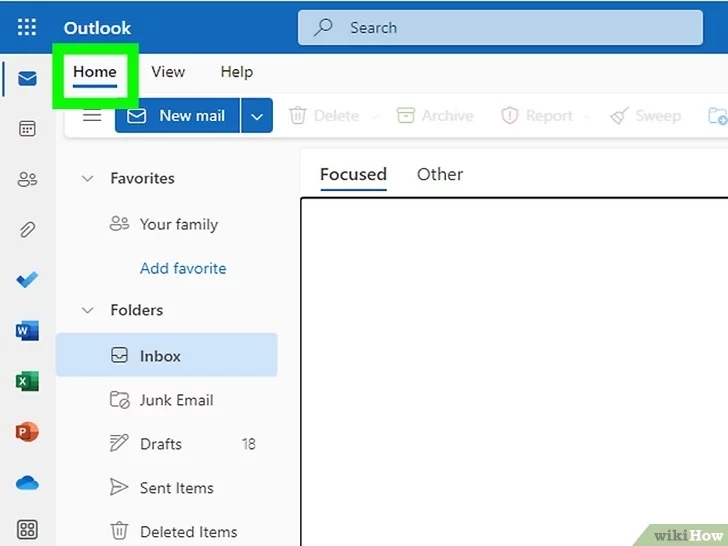This screenshot has width=728, height=546.
Task: Open the Drafts folder
Action: (x=167, y=444)
